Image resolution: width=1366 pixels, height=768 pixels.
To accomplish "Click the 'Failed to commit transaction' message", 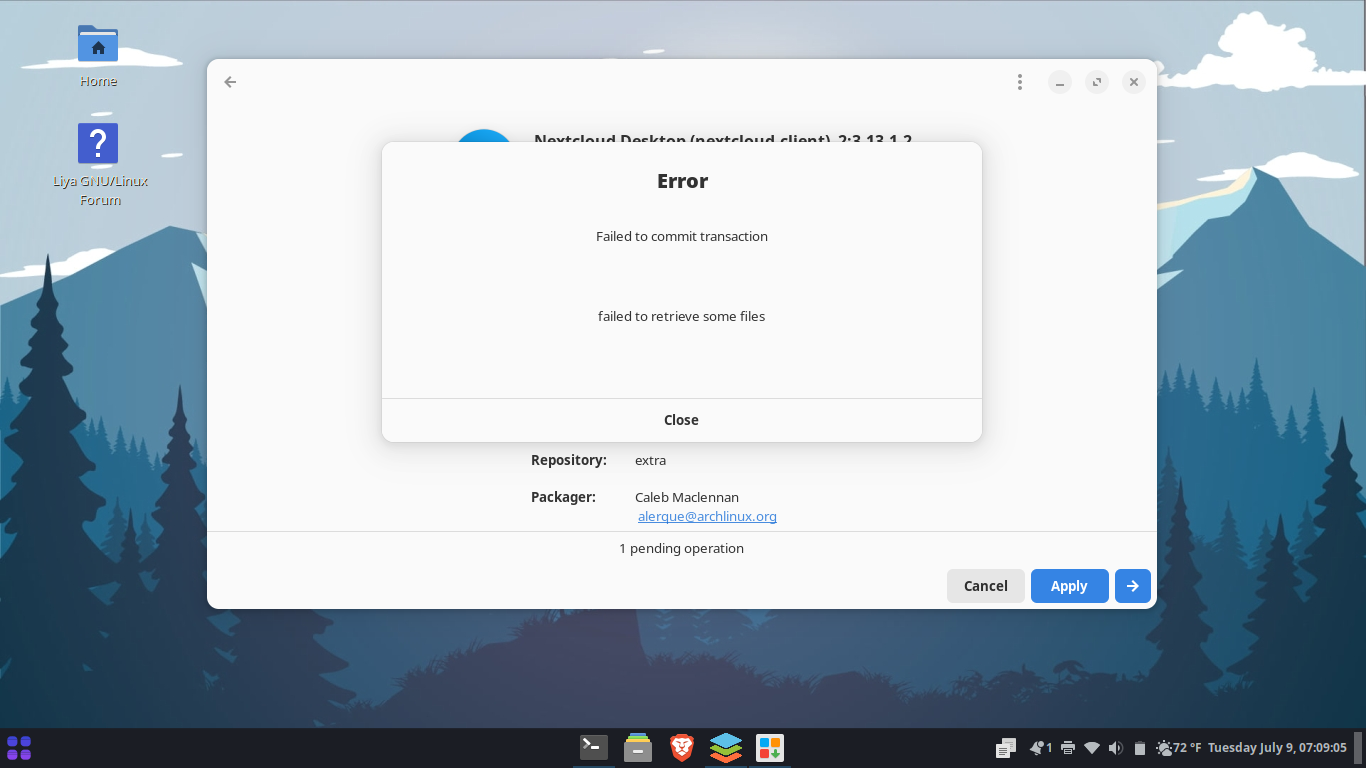I will (681, 237).
